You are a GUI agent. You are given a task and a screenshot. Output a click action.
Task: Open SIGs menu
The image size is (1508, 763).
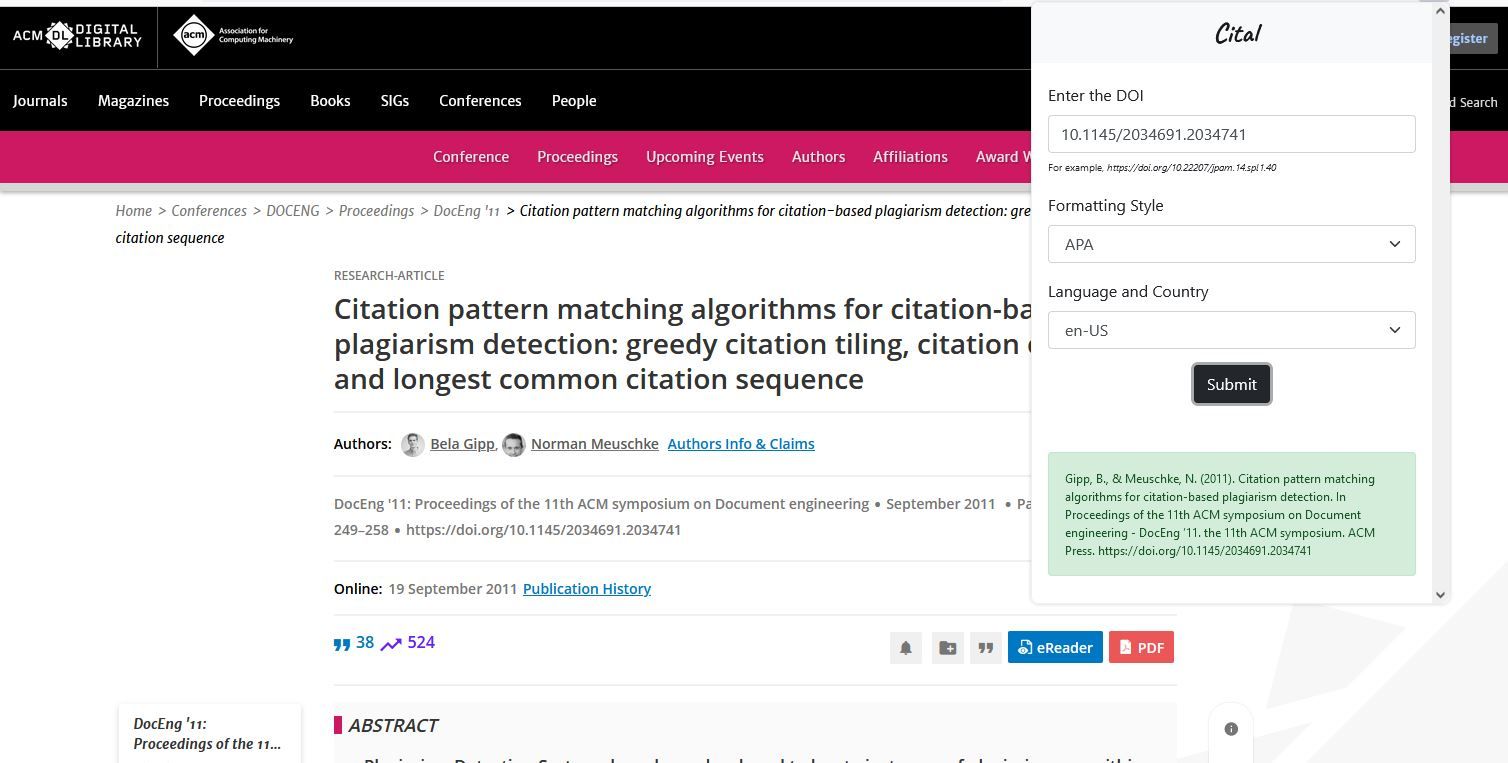[395, 101]
